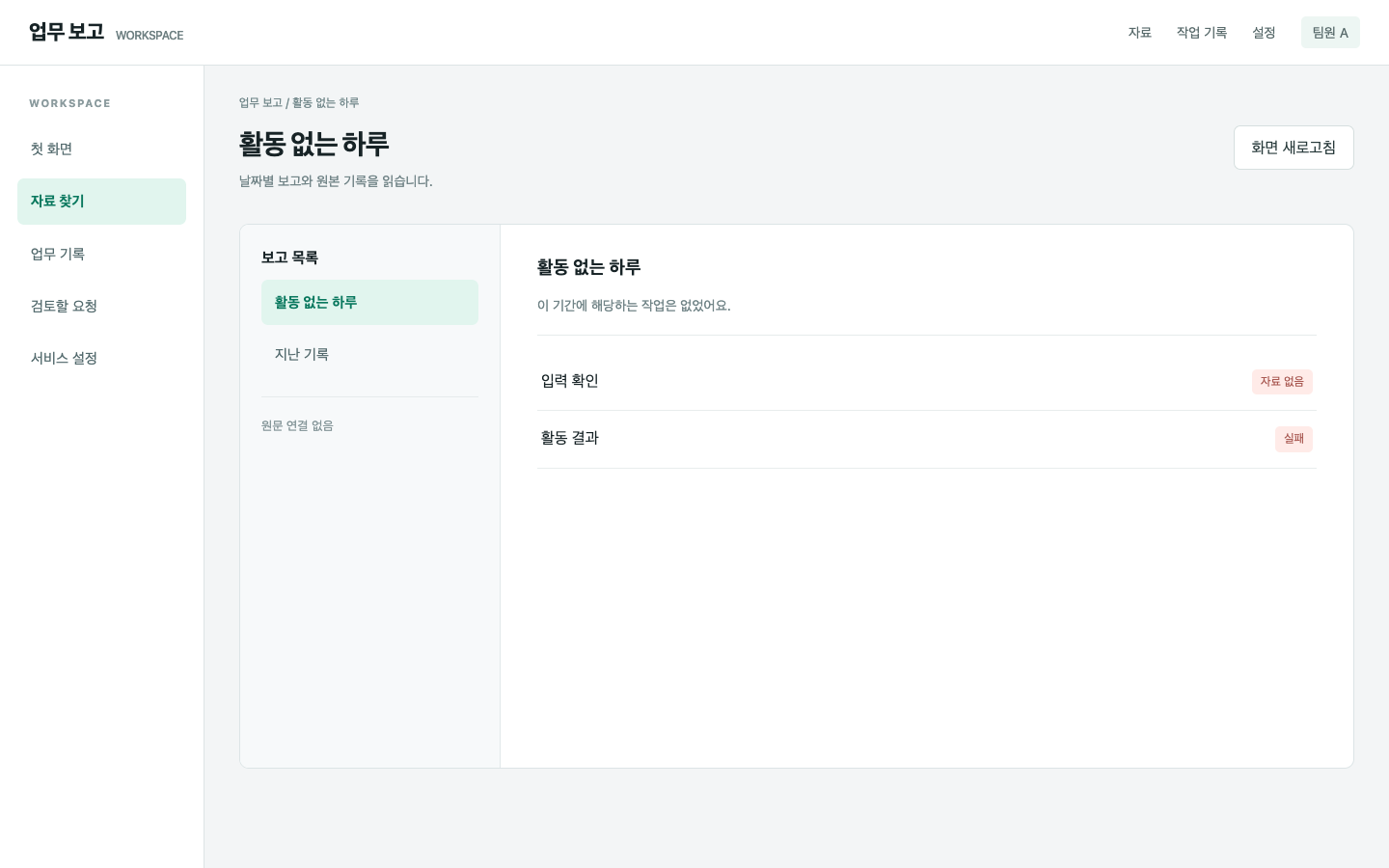The width and height of the screenshot is (1389, 868).
Task: Click the WORKSPACE sidebar section label
Action: (69, 103)
